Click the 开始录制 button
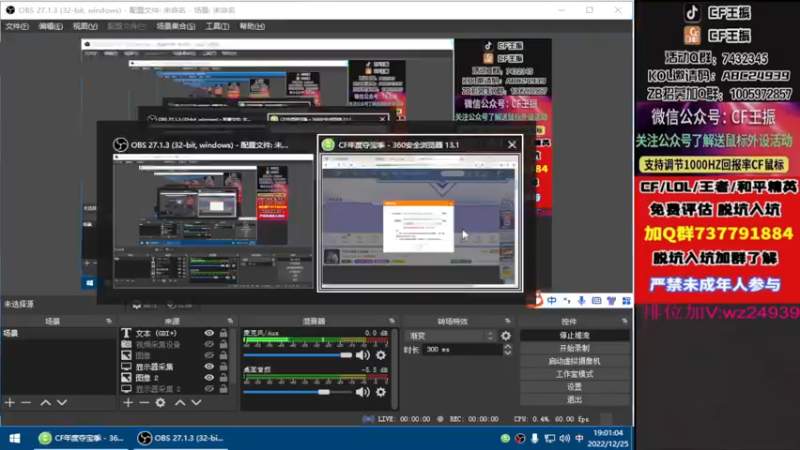The width and height of the screenshot is (800, 450). pyautogui.click(x=574, y=348)
